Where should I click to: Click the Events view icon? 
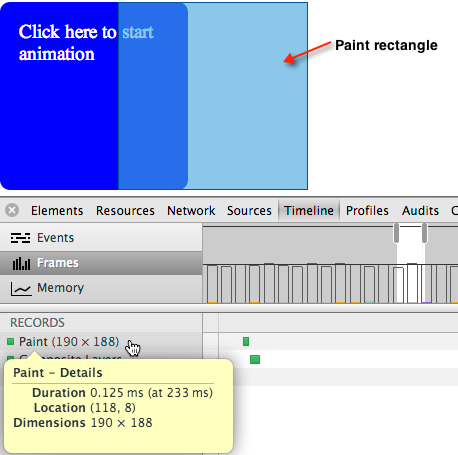point(20,238)
